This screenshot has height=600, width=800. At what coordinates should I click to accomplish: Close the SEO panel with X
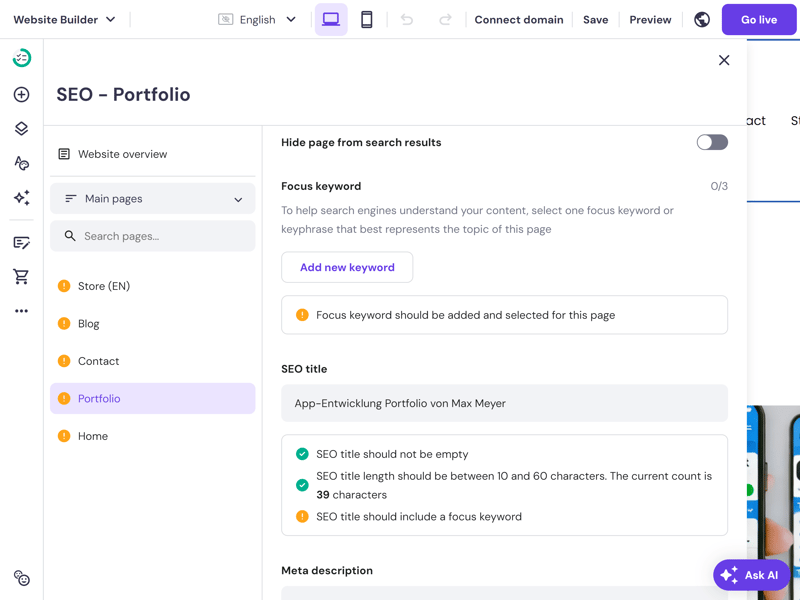[x=724, y=60]
